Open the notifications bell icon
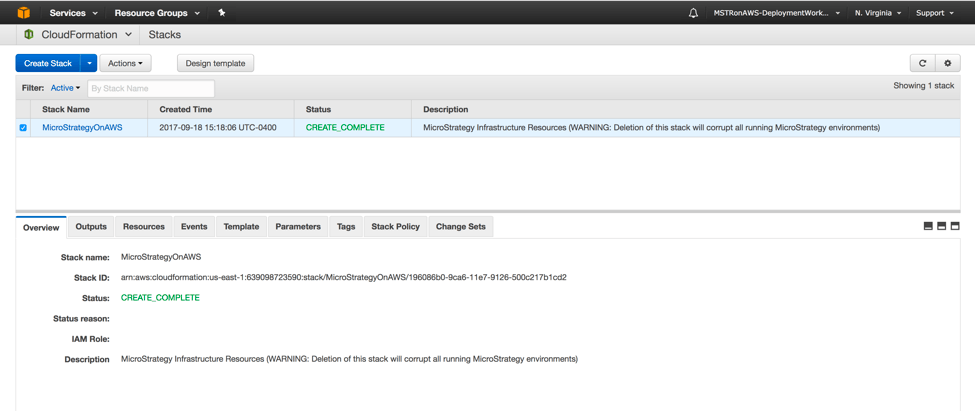 693,13
